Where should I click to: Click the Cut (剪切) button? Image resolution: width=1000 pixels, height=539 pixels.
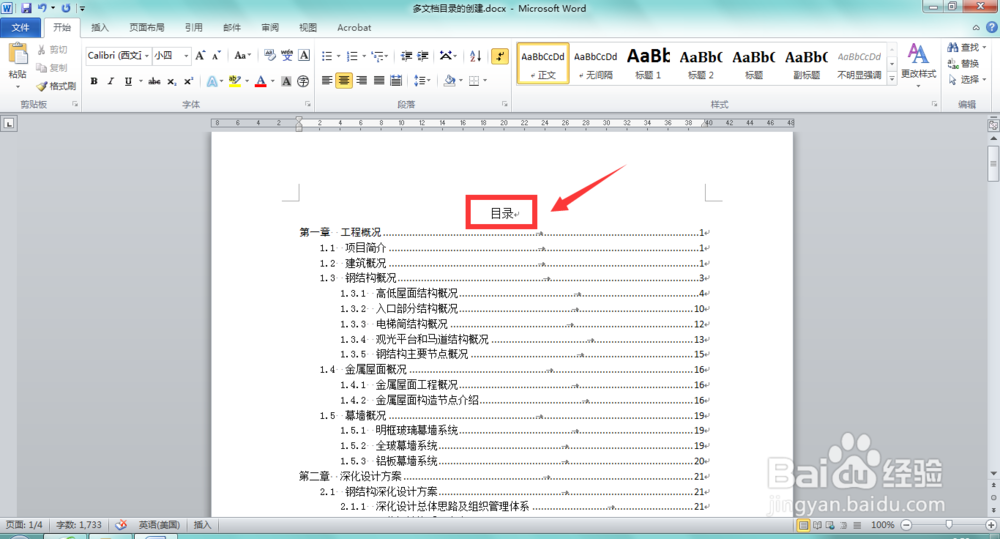[52, 50]
